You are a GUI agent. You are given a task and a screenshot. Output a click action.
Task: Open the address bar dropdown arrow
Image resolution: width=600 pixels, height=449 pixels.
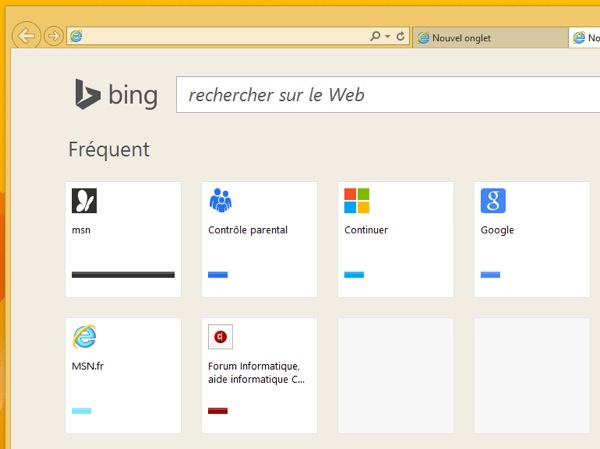pos(388,36)
